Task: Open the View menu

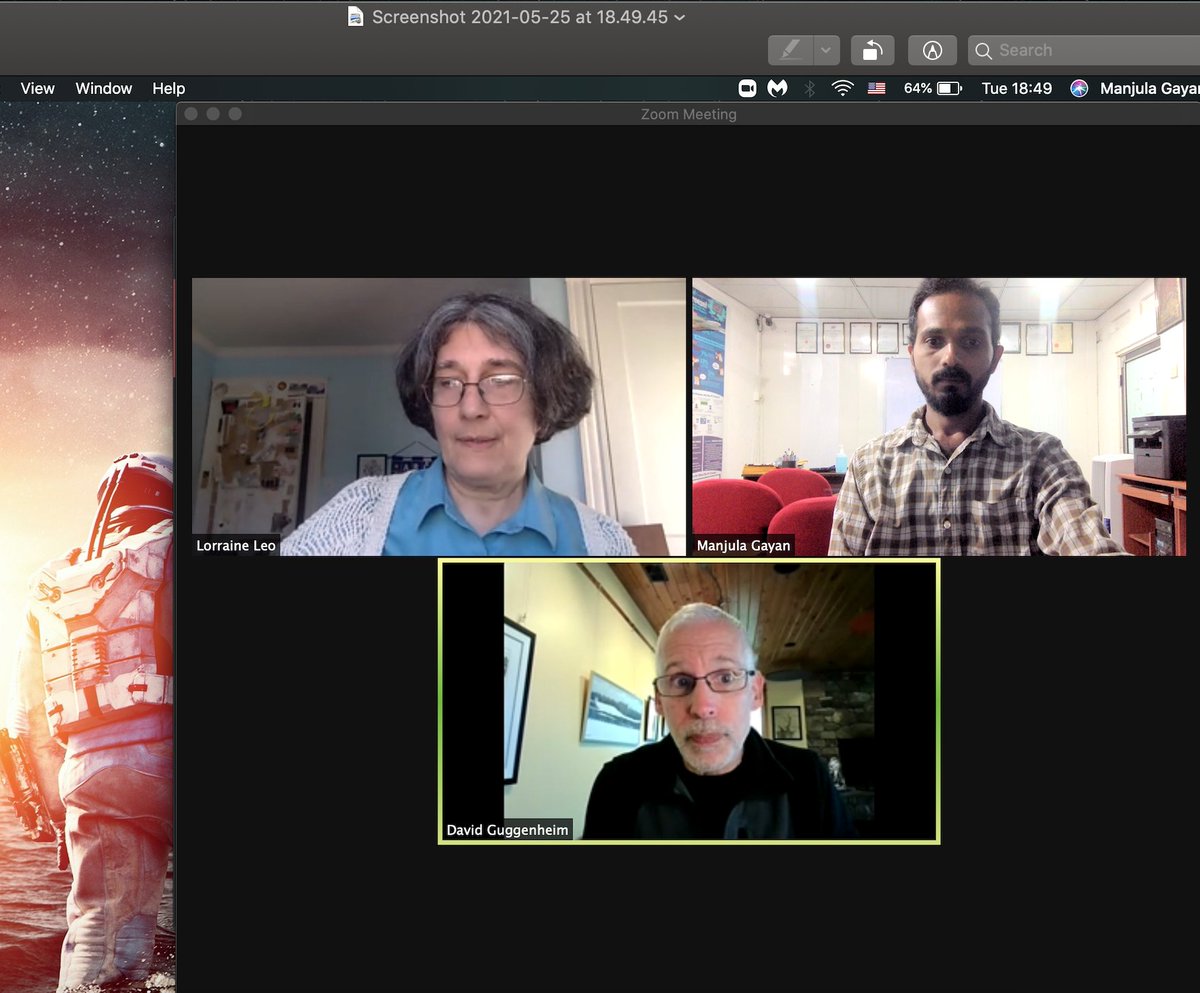Action: click(37, 88)
